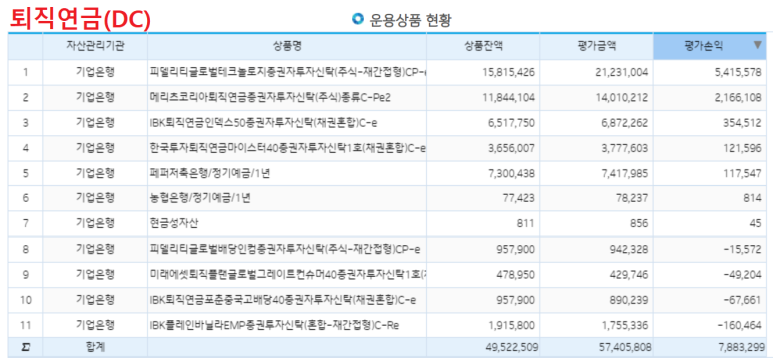
Task: Click loss value -15,572
Action: (x=743, y=250)
